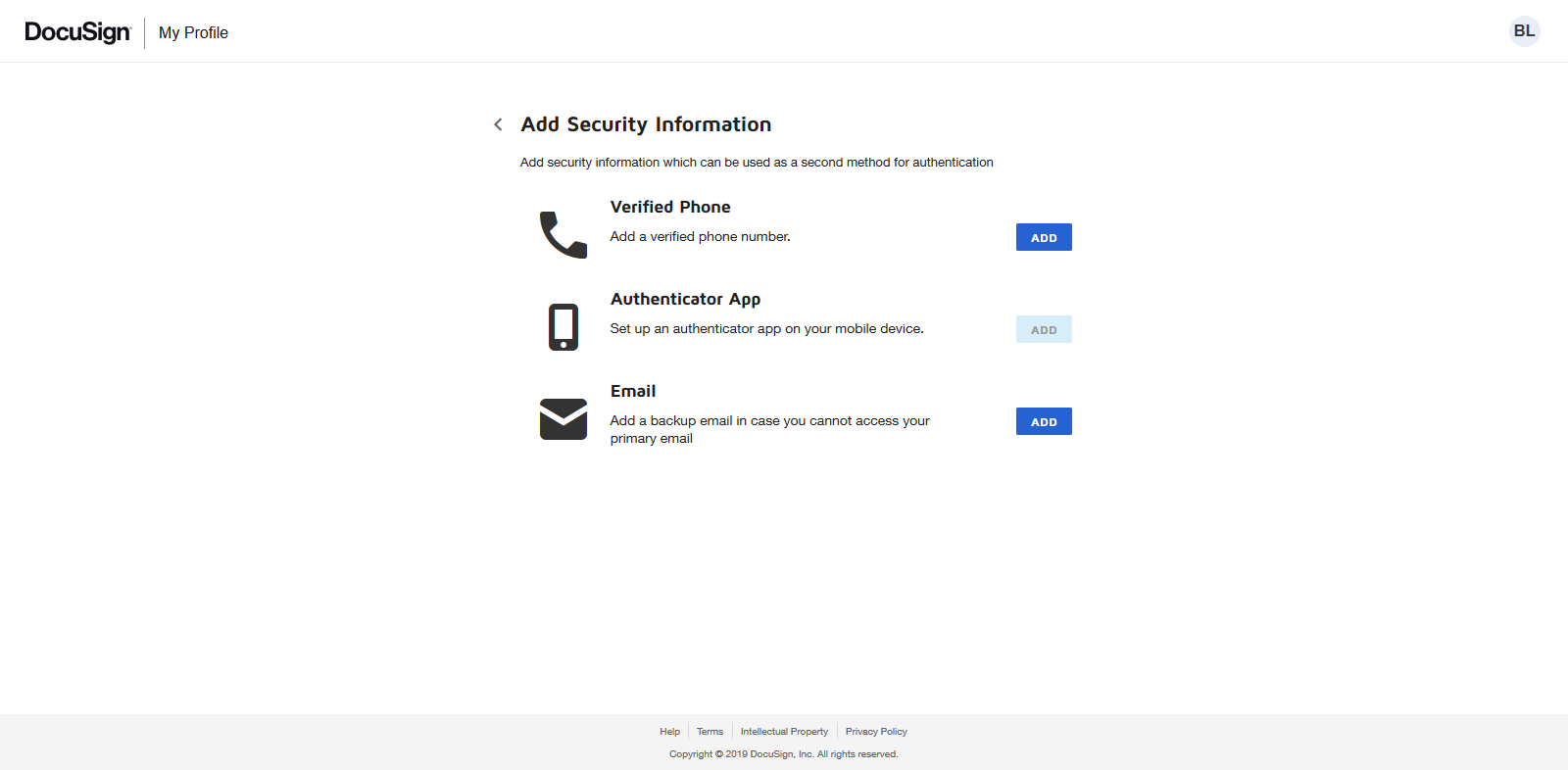Image resolution: width=1568 pixels, height=770 pixels.
Task: Add a verified phone number
Action: pos(1044,237)
